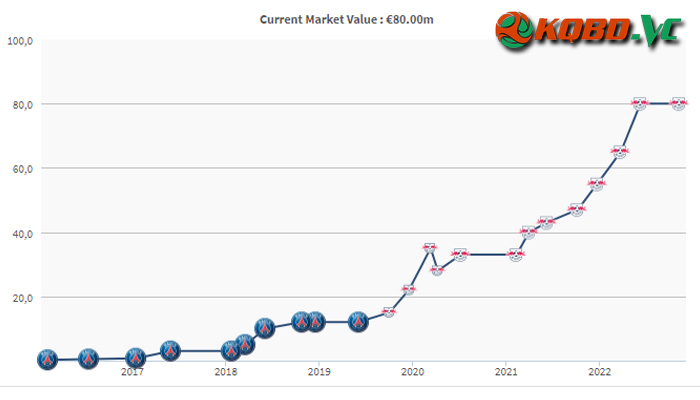Select the RB Leipzig marker at 55 million near 2022
The image size is (700, 400).
[x=596, y=184]
